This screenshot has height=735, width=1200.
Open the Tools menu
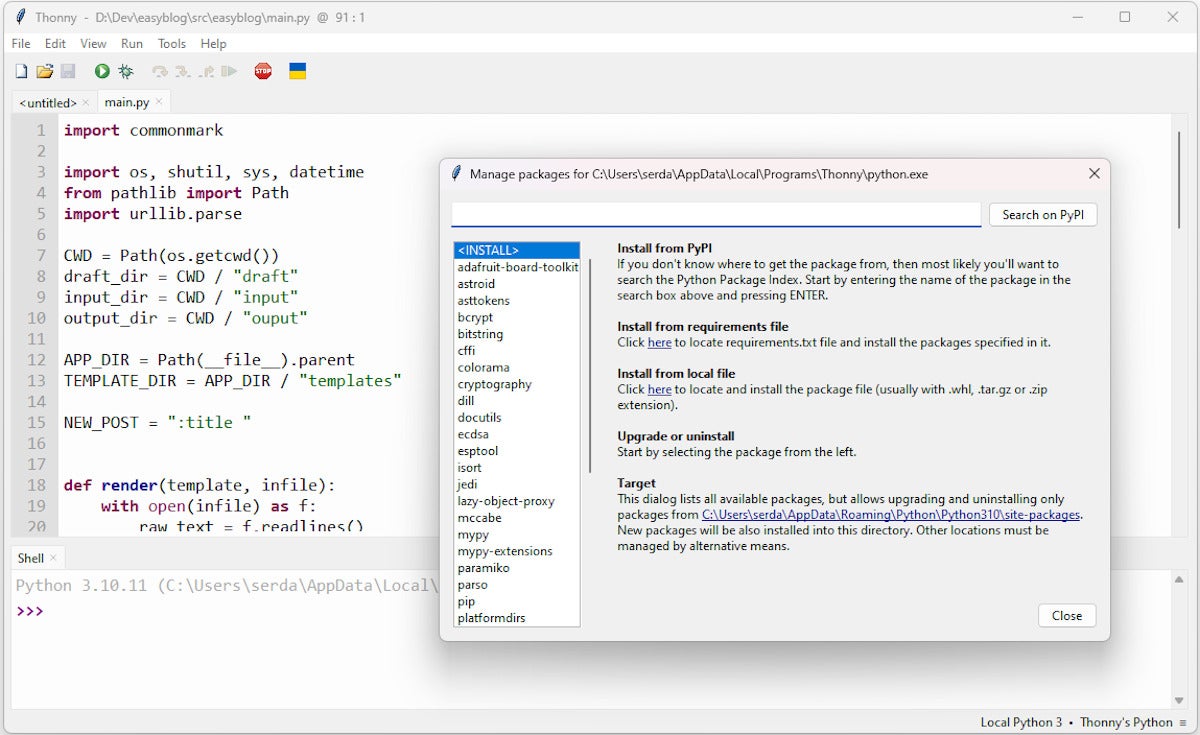pos(172,44)
